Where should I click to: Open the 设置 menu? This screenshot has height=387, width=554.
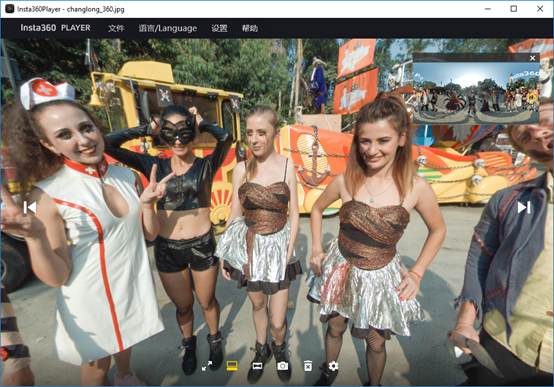(x=219, y=28)
